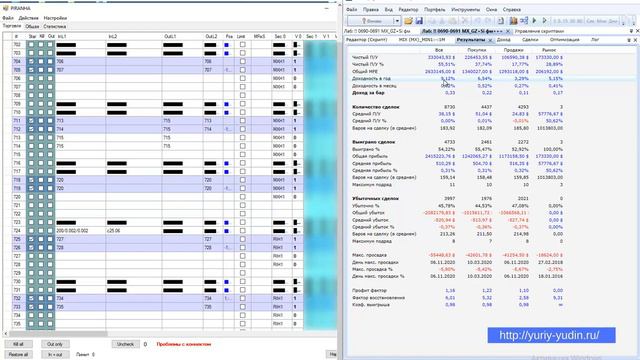Click blue Pos square in row 723
Screen dimensions: 640x360
coord(227,222)
